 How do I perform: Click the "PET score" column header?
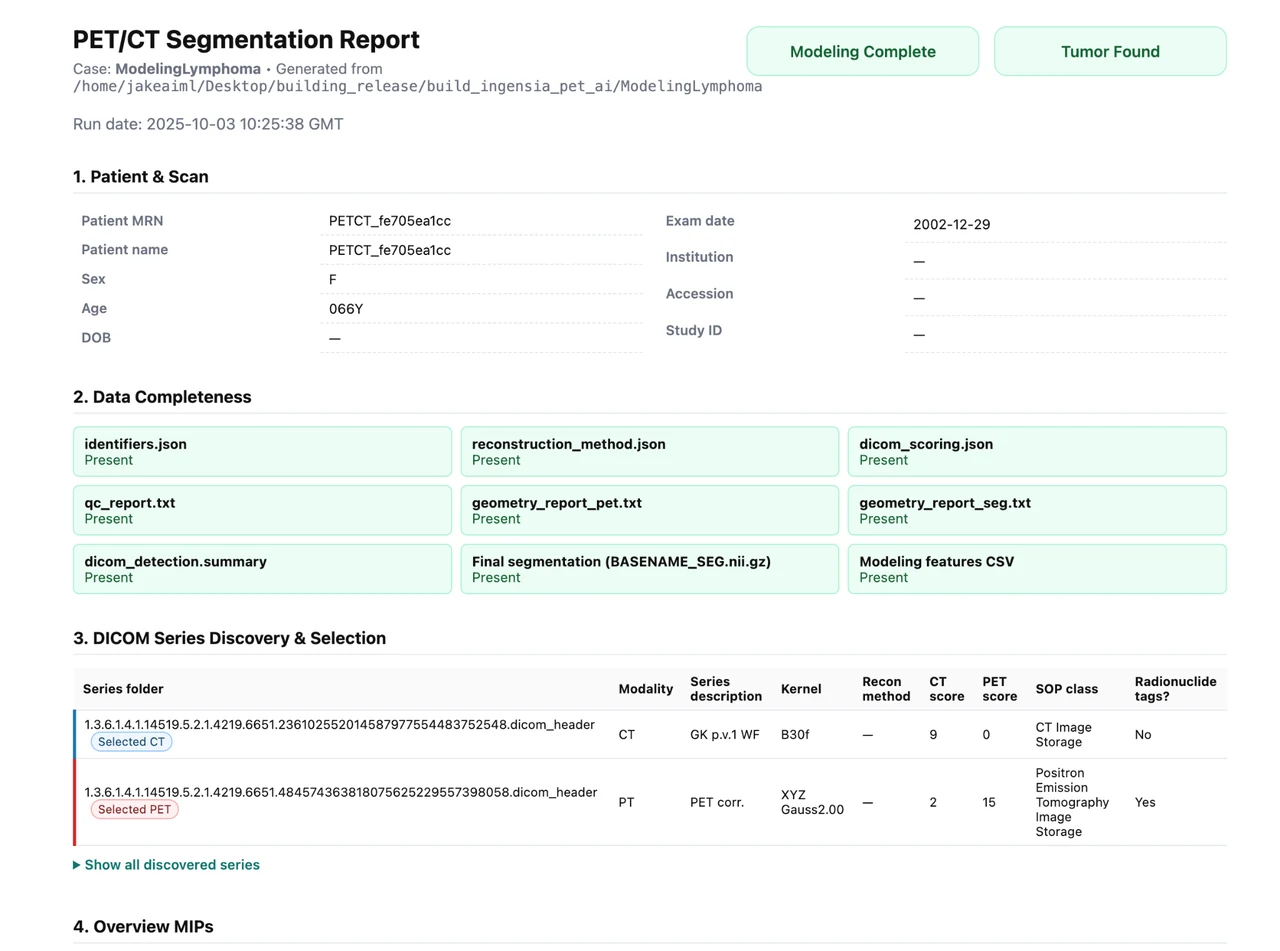(x=998, y=689)
